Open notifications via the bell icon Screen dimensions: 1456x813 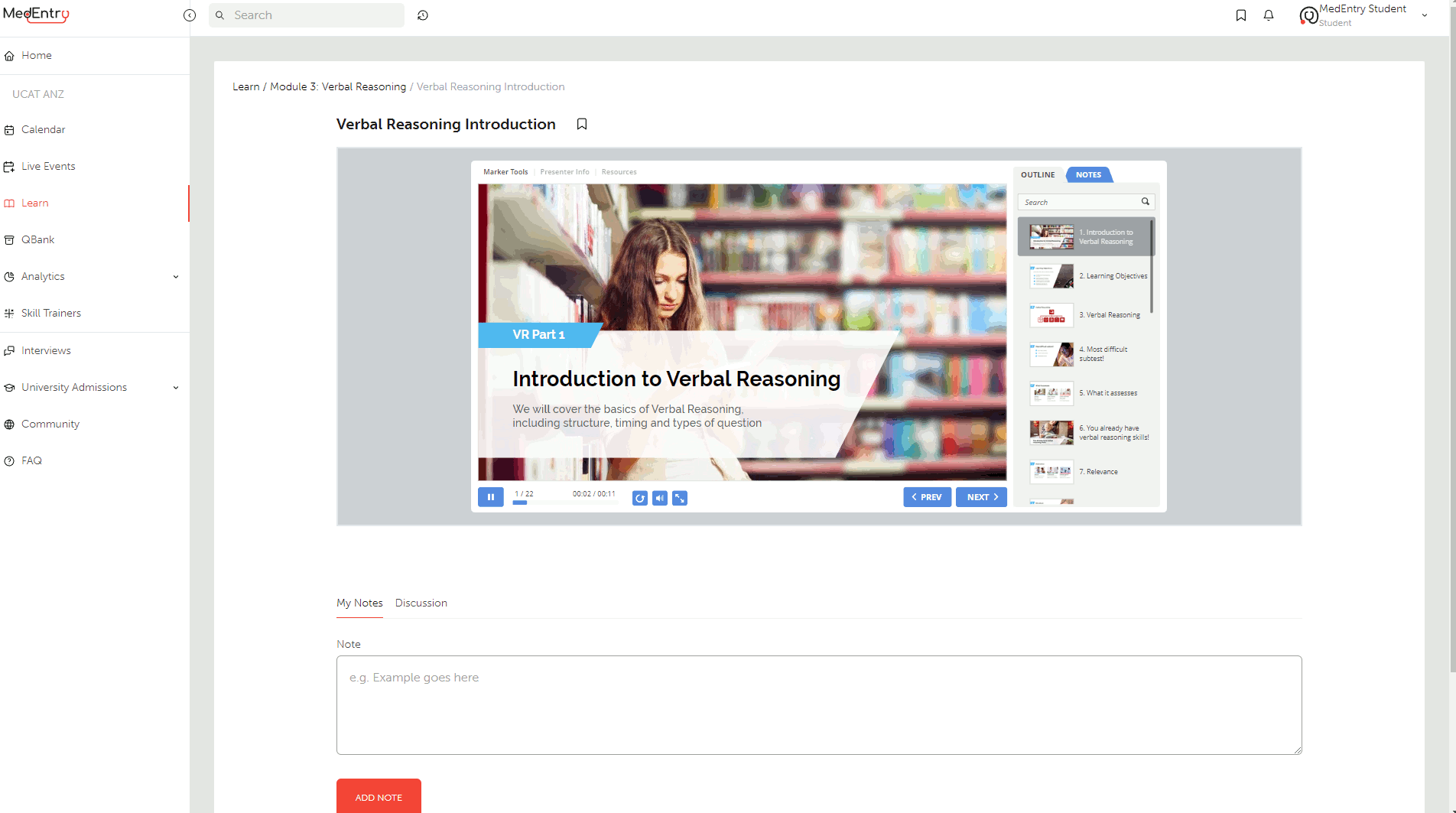coord(1269,15)
